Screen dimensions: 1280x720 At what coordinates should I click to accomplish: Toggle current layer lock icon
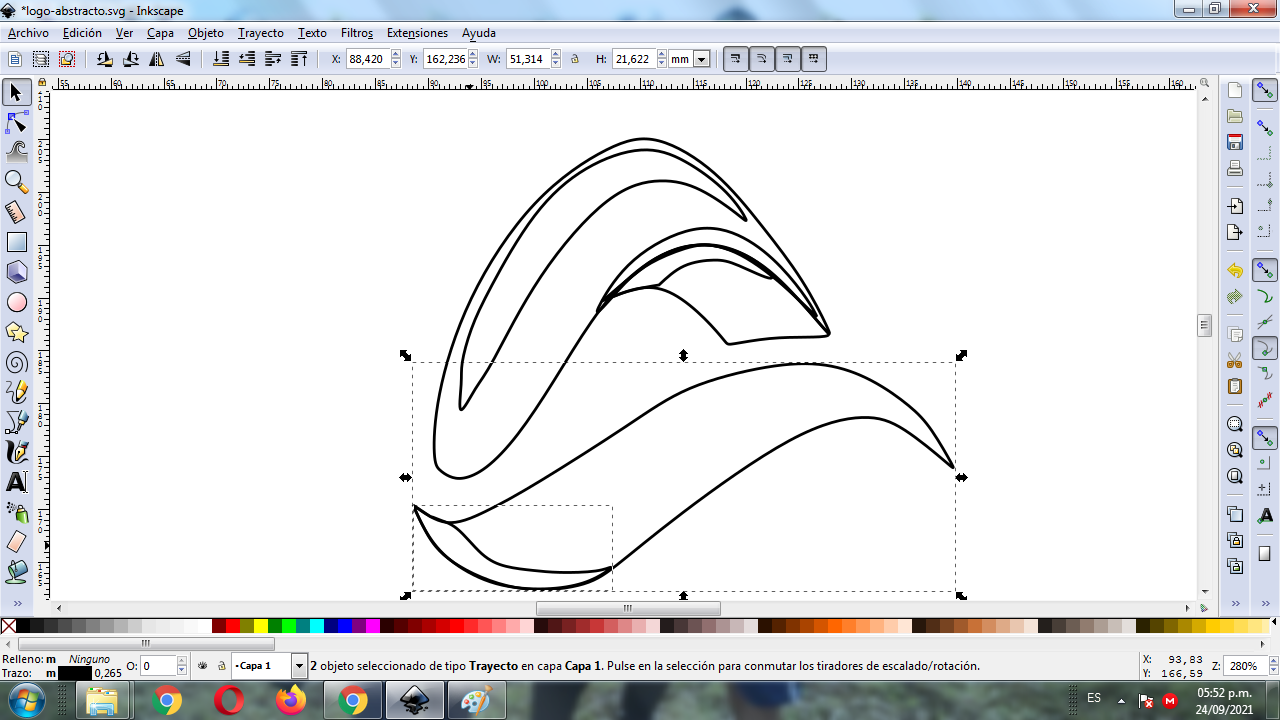tap(221, 665)
